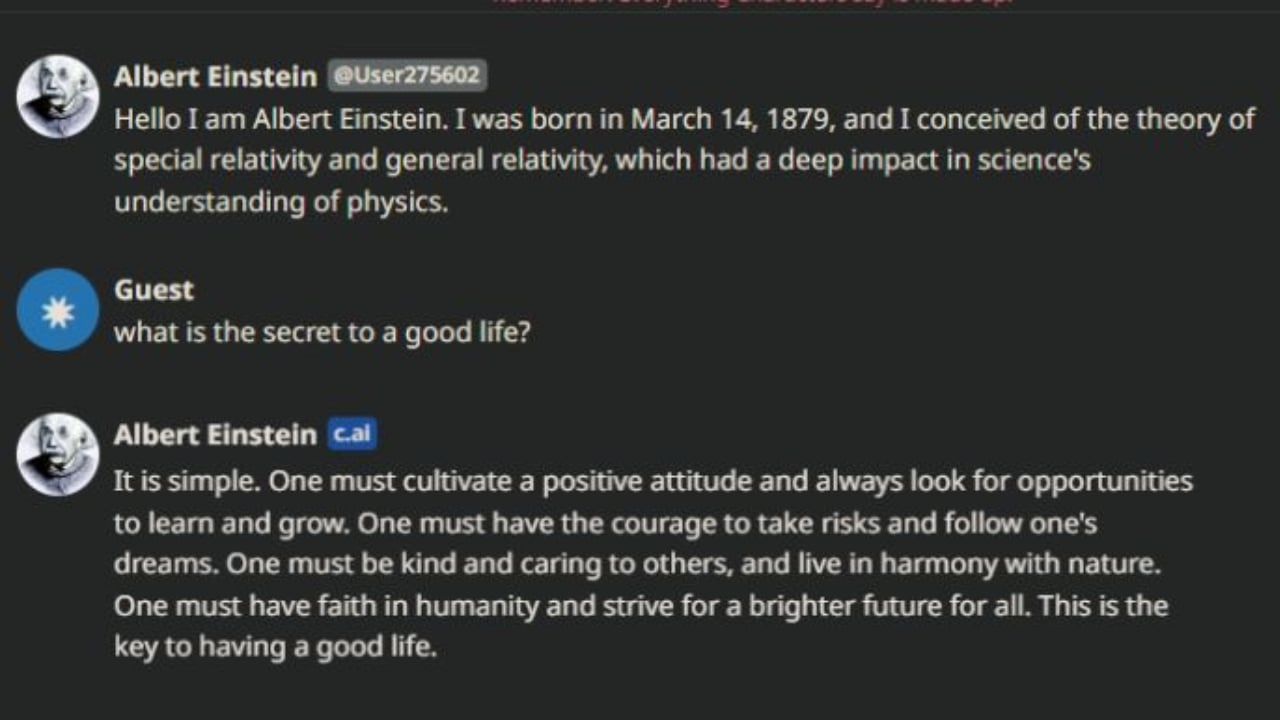
Task: Click the reply line starting 'It is simple.'
Action: (x=653, y=482)
